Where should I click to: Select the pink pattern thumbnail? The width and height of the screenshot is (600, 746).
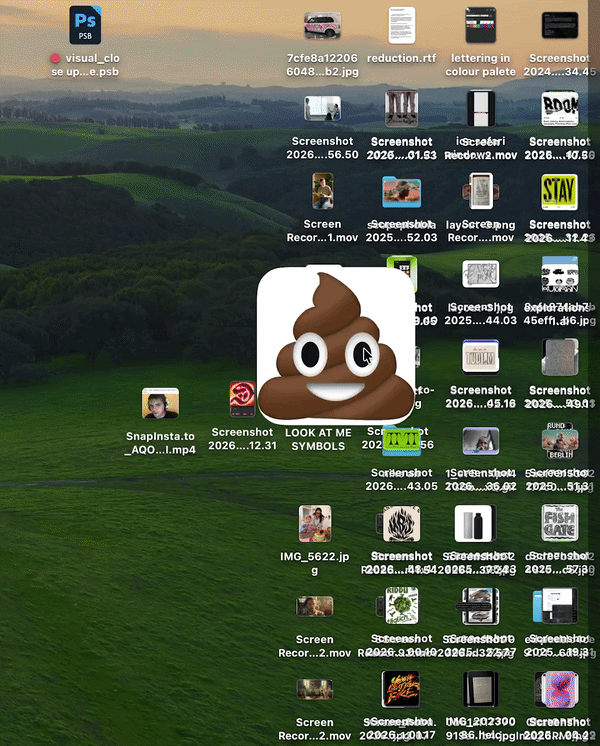[560, 689]
